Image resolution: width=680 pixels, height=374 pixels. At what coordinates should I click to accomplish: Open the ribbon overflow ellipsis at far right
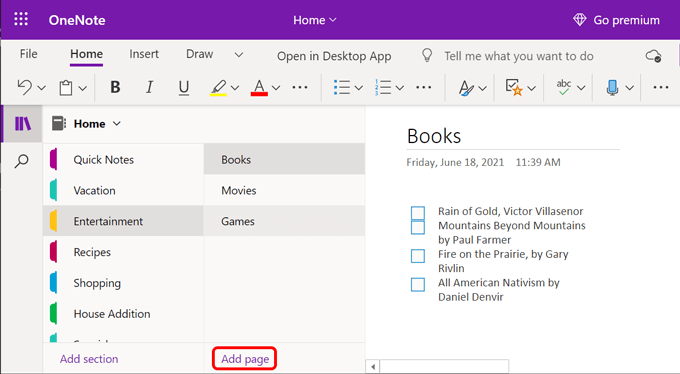(661, 88)
